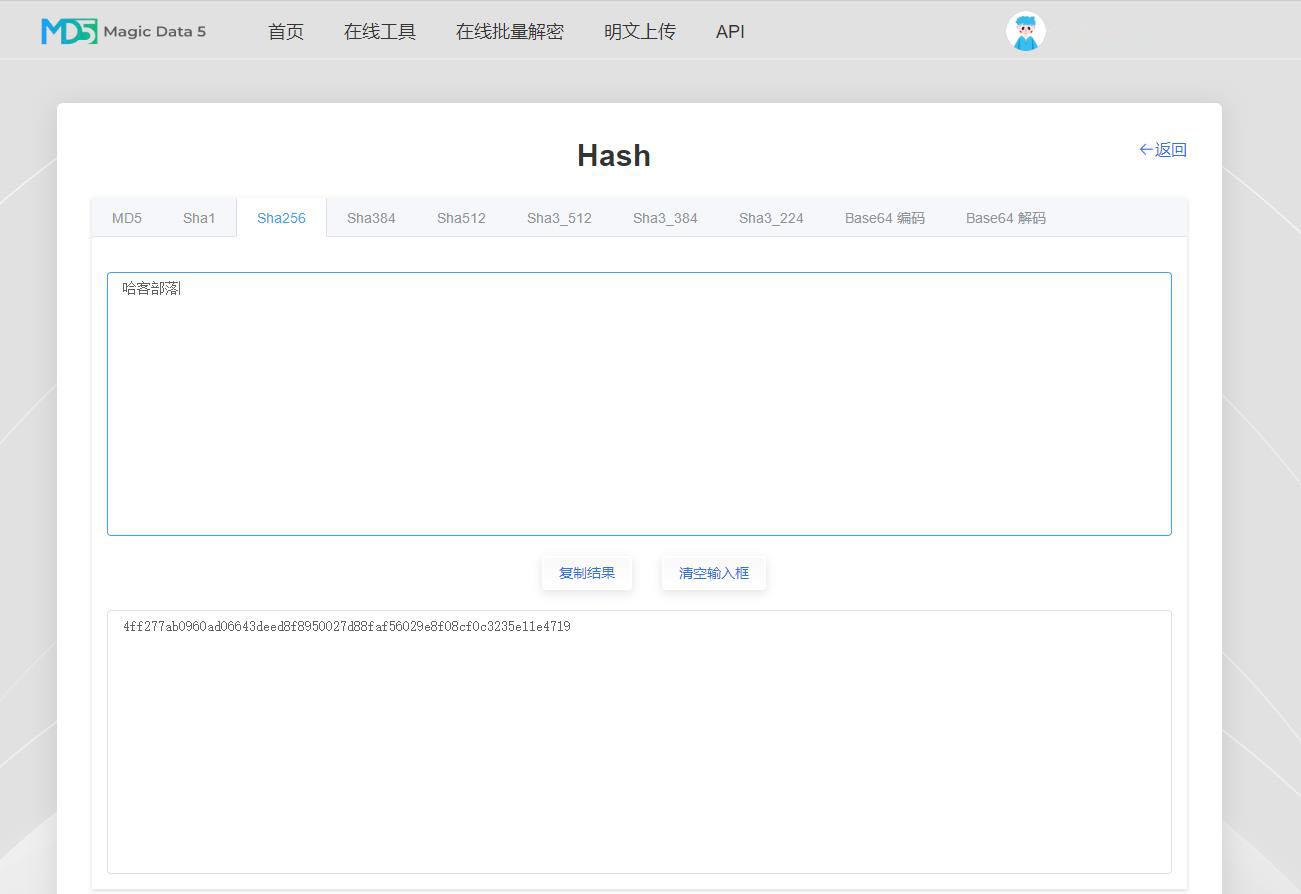Select the Base64 编码 tab
Image resolution: width=1301 pixels, height=894 pixels.
click(x=884, y=217)
